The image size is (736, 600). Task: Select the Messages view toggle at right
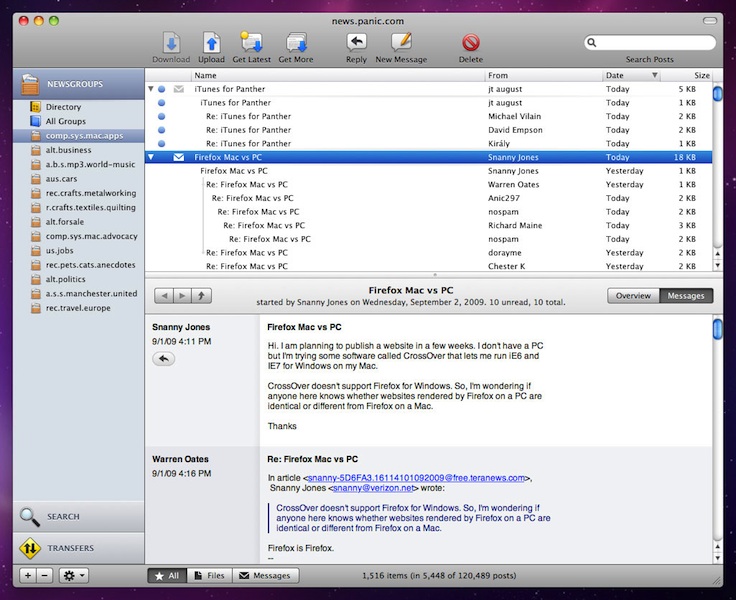click(x=686, y=296)
